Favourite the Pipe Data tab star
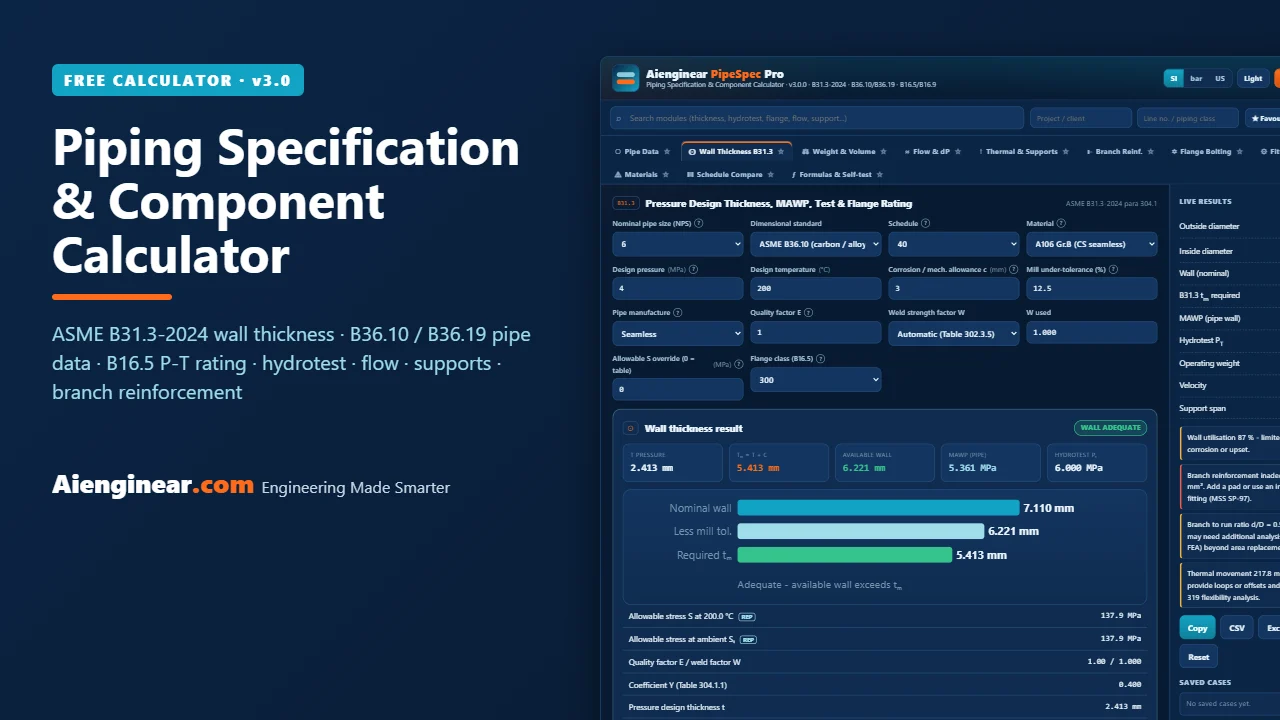Screen dimensions: 1280x720 [x=667, y=152]
